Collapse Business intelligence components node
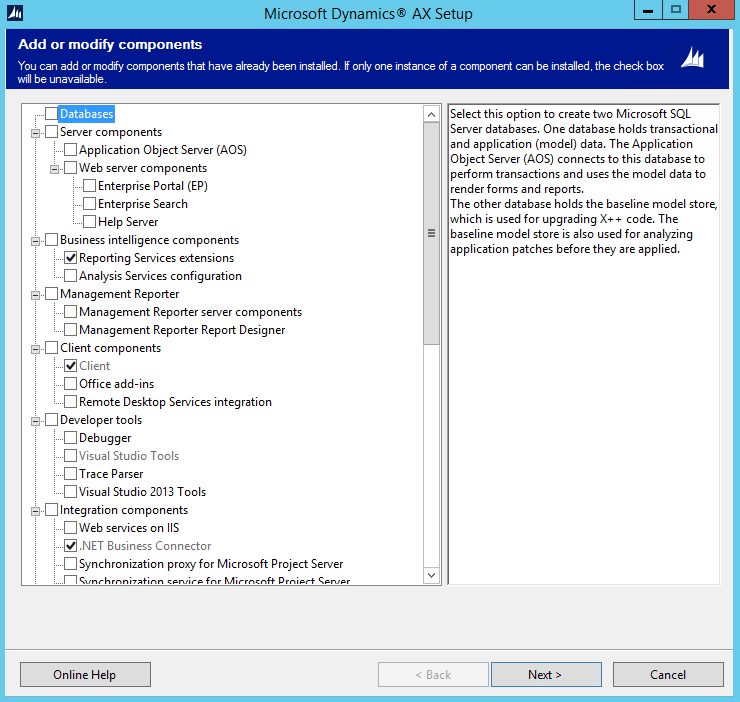The height and width of the screenshot is (702, 740). pos(35,241)
